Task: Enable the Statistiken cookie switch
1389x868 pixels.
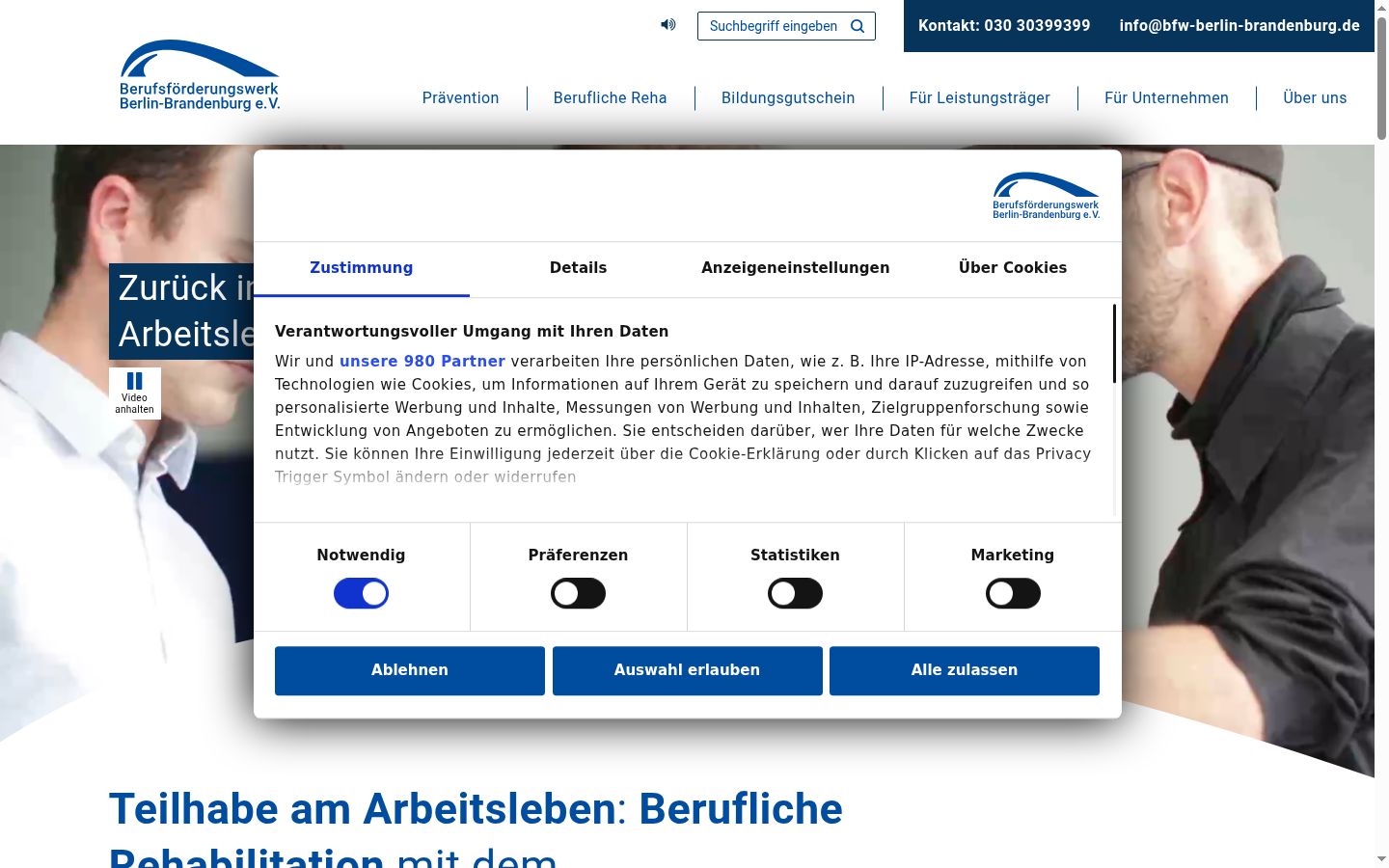Action: (x=796, y=594)
